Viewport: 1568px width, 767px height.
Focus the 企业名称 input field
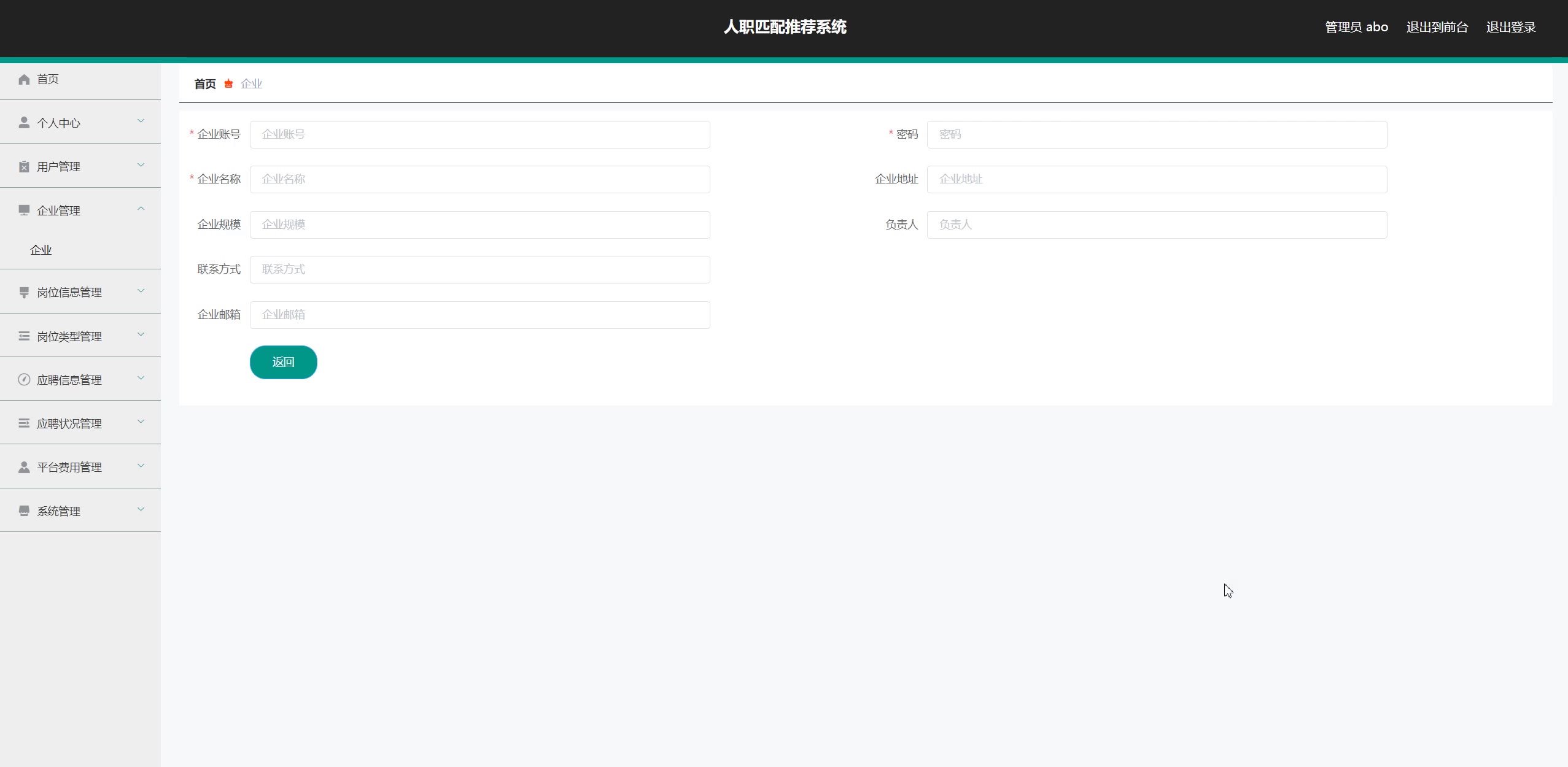(479, 179)
